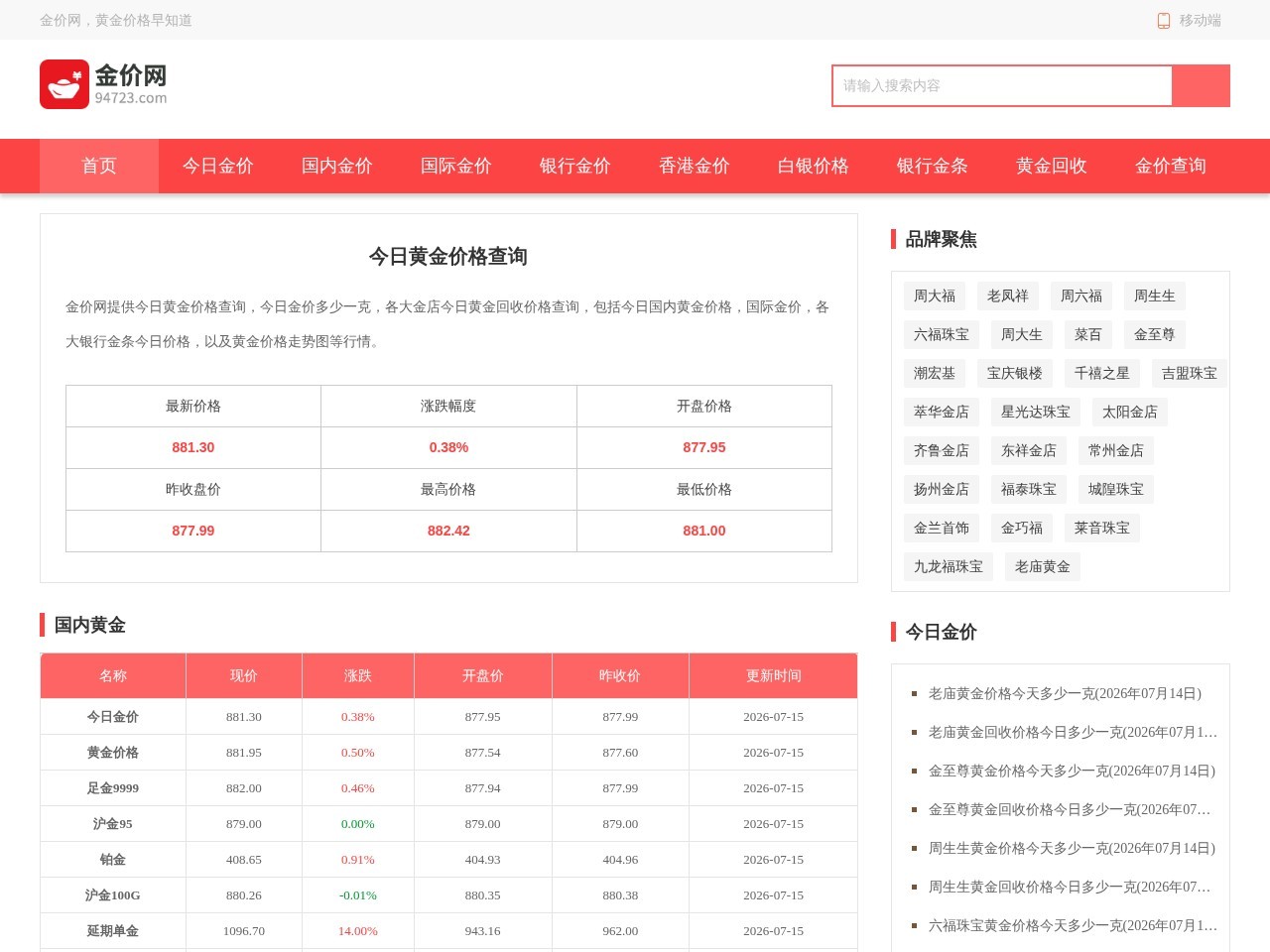Open the 首页 navigation tab

tap(99, 166)
